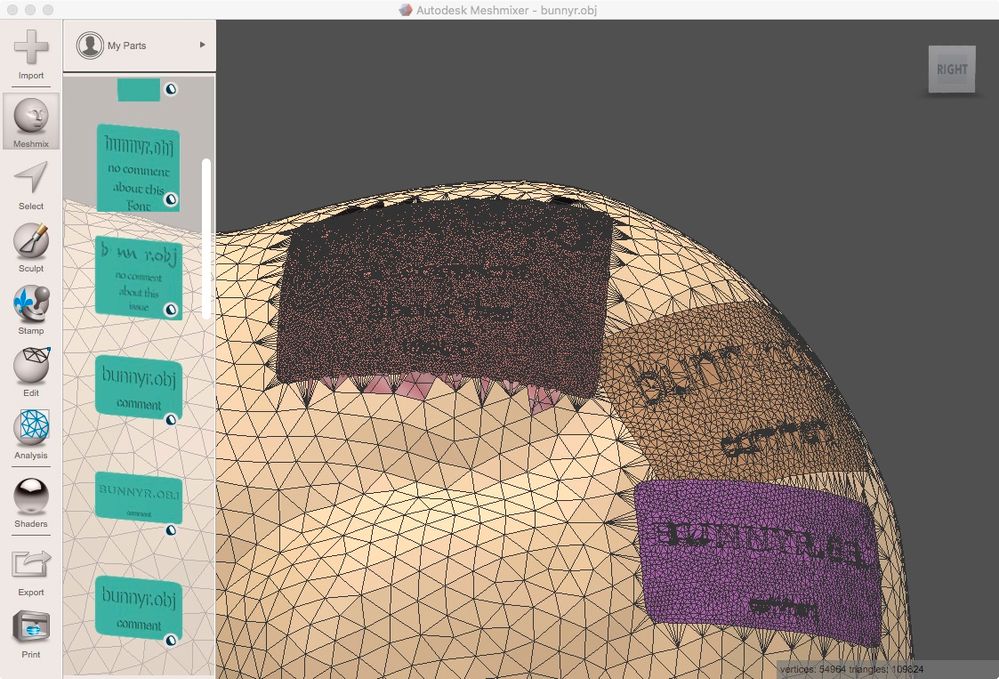Click the parts list vertical scrollbar
This screenshot has height=679, width=999.
tap(206, 239)
